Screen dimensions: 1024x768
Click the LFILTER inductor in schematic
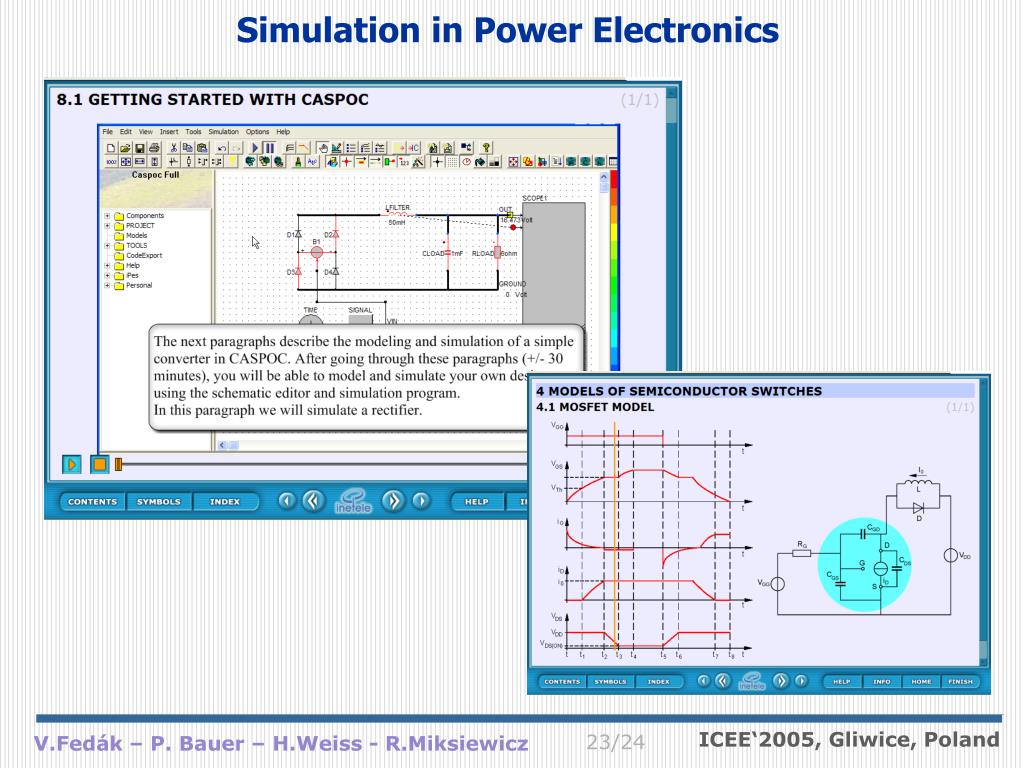(x=398, y=214)
